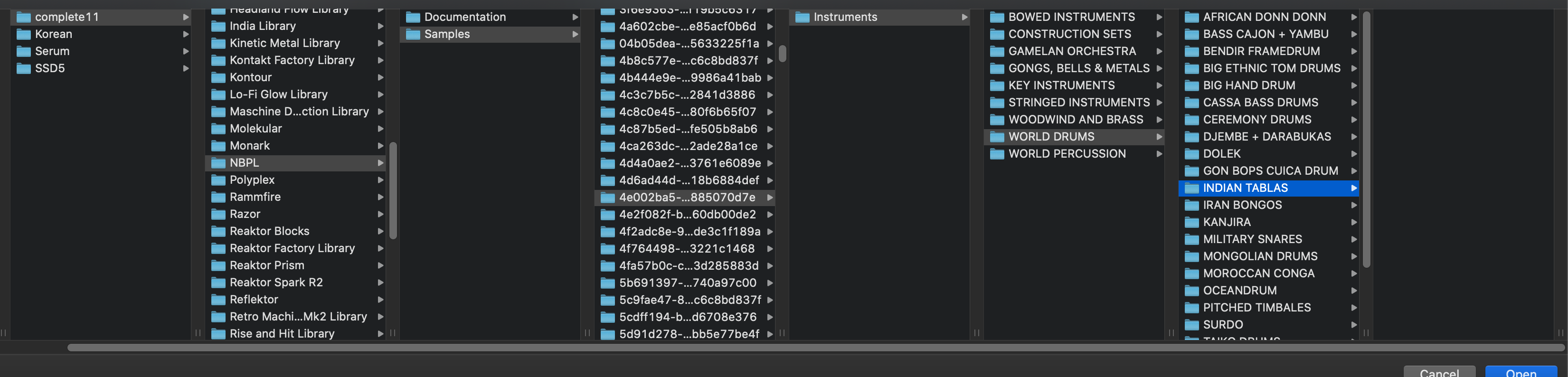This screenshot has height=377, width=1568.
Task: Click the drums column vertical scrollbar
Action: point(1367,140)
